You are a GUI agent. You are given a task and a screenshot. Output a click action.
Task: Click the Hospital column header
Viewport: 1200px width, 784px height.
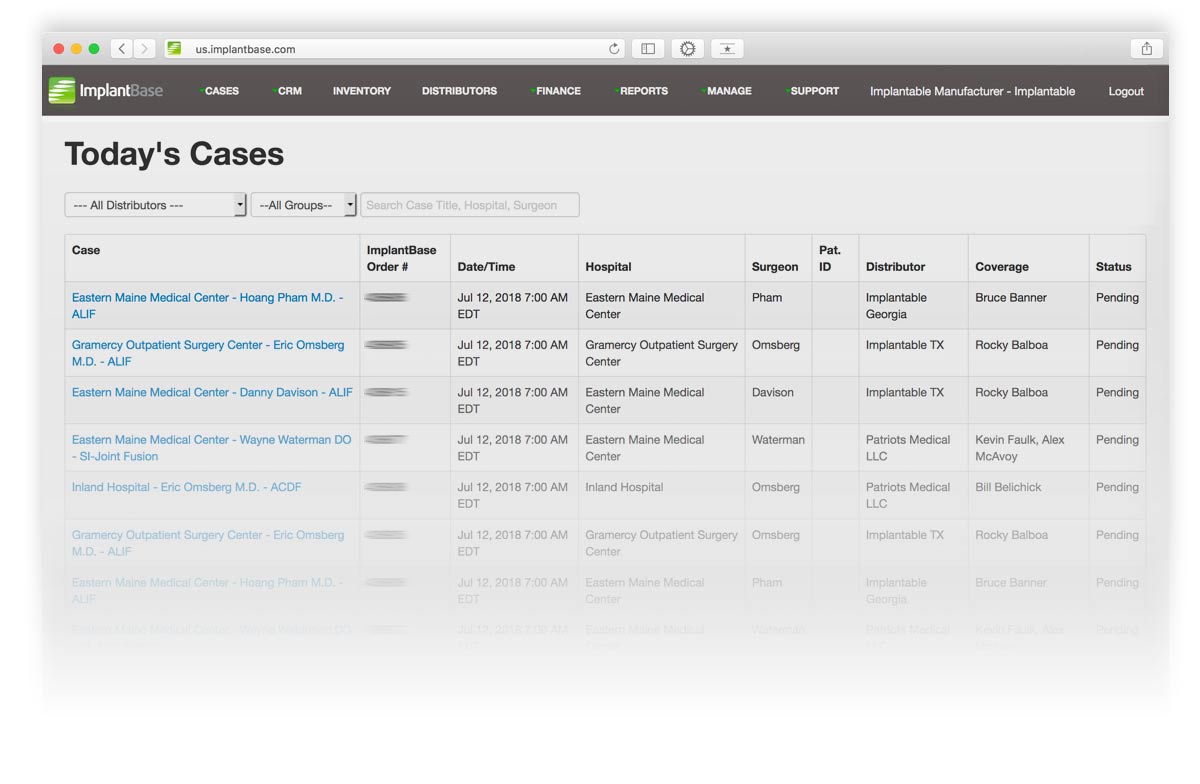pyautogui.click(x=608, y=267)
